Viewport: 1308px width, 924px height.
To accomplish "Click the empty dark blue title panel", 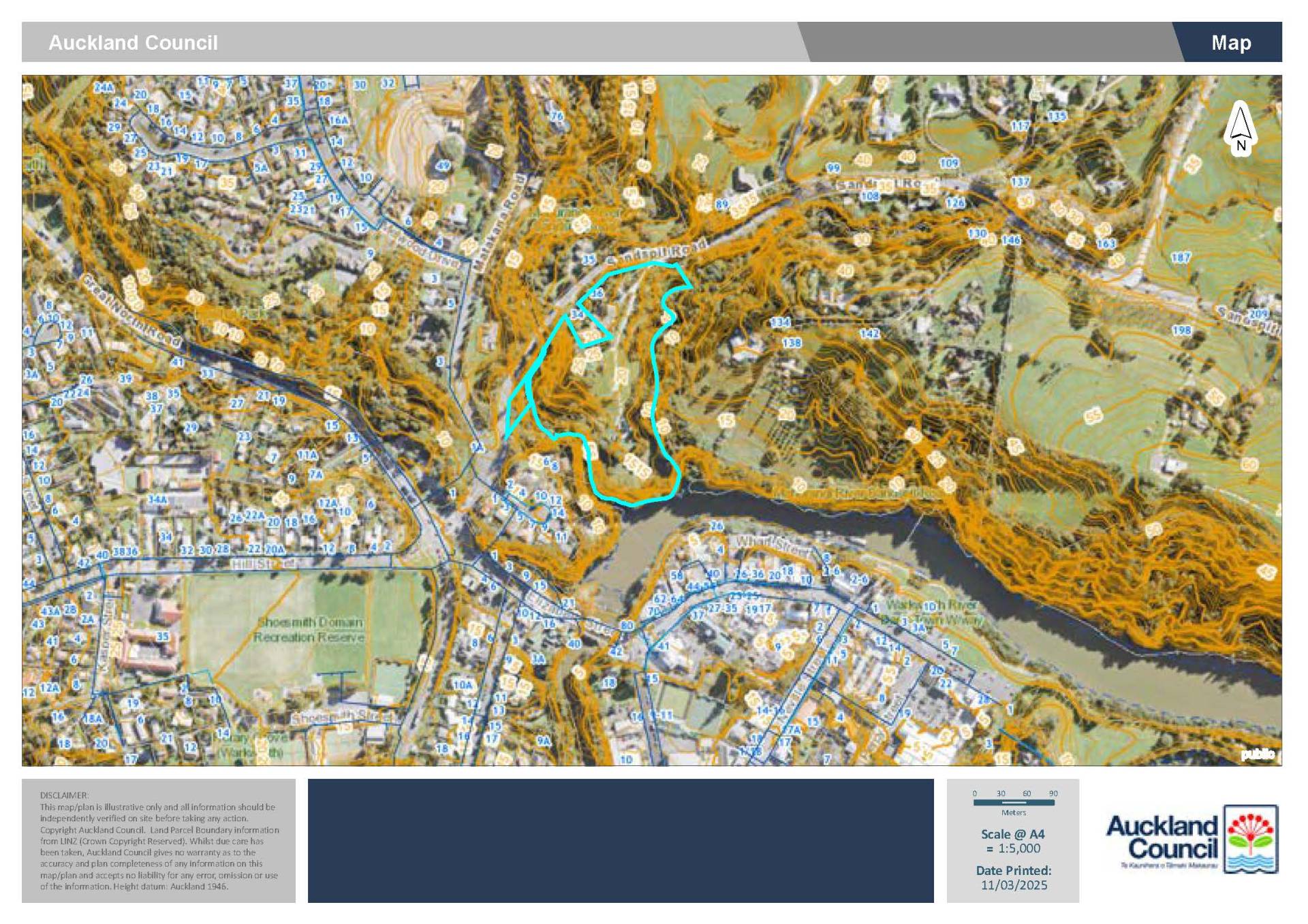I will [620, 840].
